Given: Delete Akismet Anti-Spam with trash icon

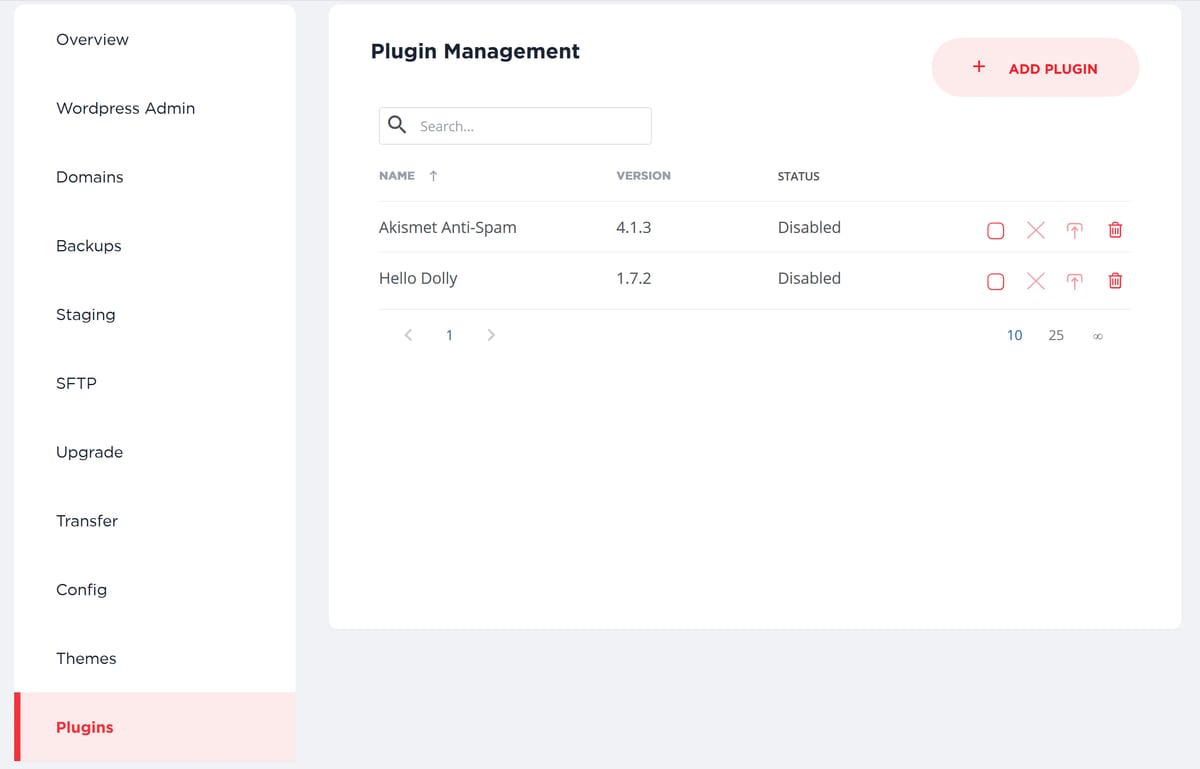Looking at the screenshot, I should 1115,230.
